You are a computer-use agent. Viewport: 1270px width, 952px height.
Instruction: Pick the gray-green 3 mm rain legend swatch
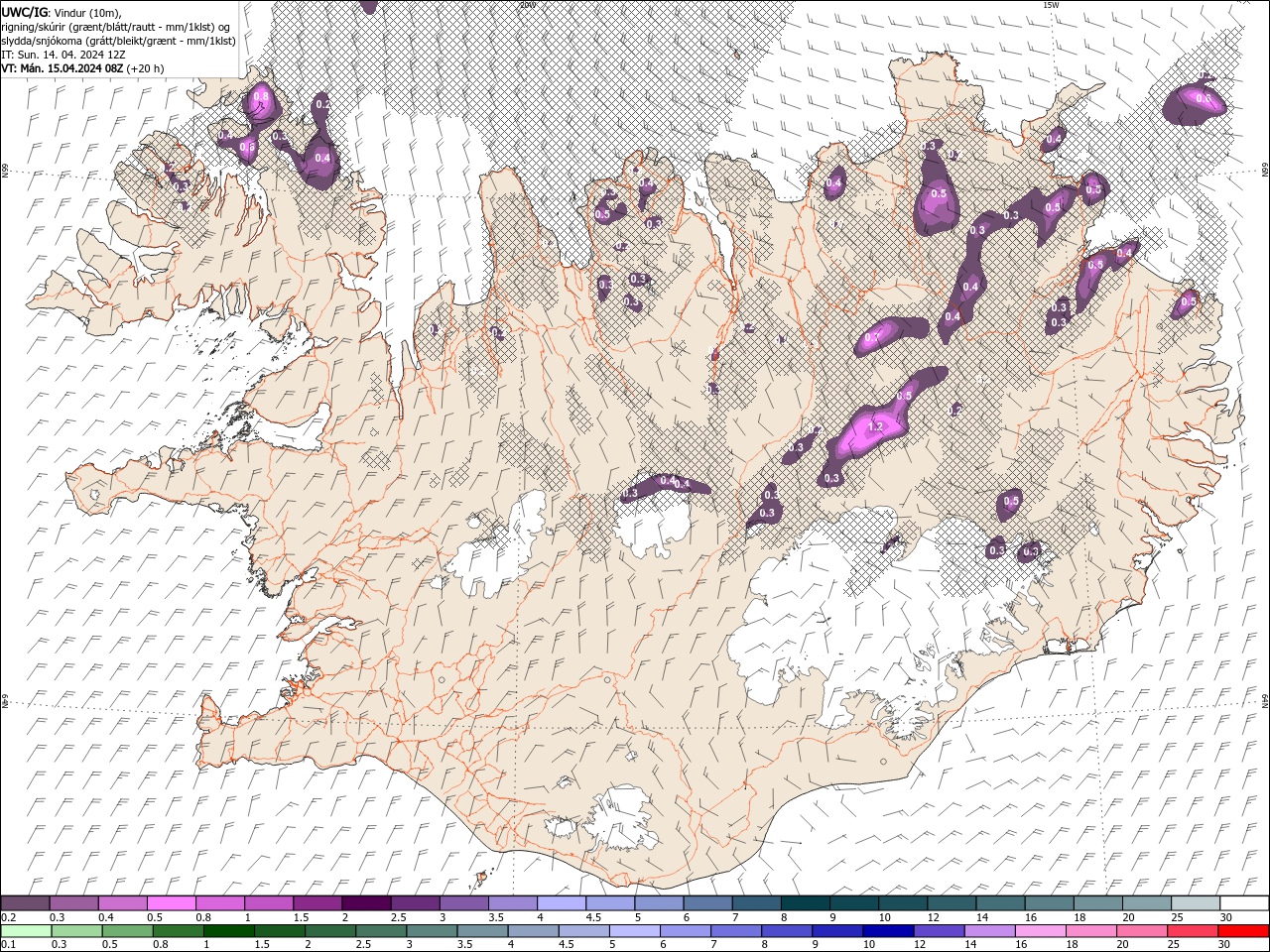(433, 931)
